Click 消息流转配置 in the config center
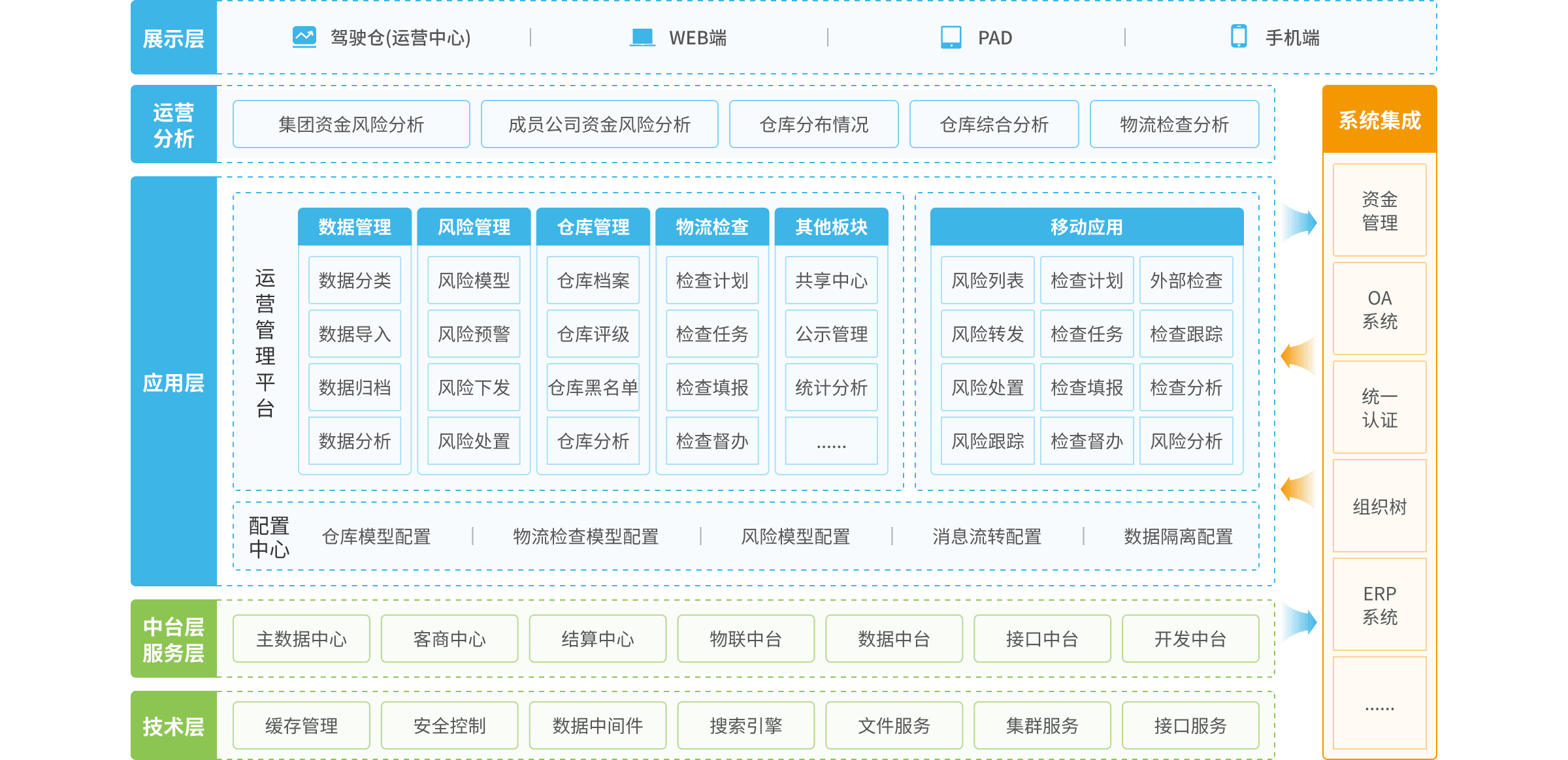The width and height of the screenshot is (1568, 760). tap(987, 537)
